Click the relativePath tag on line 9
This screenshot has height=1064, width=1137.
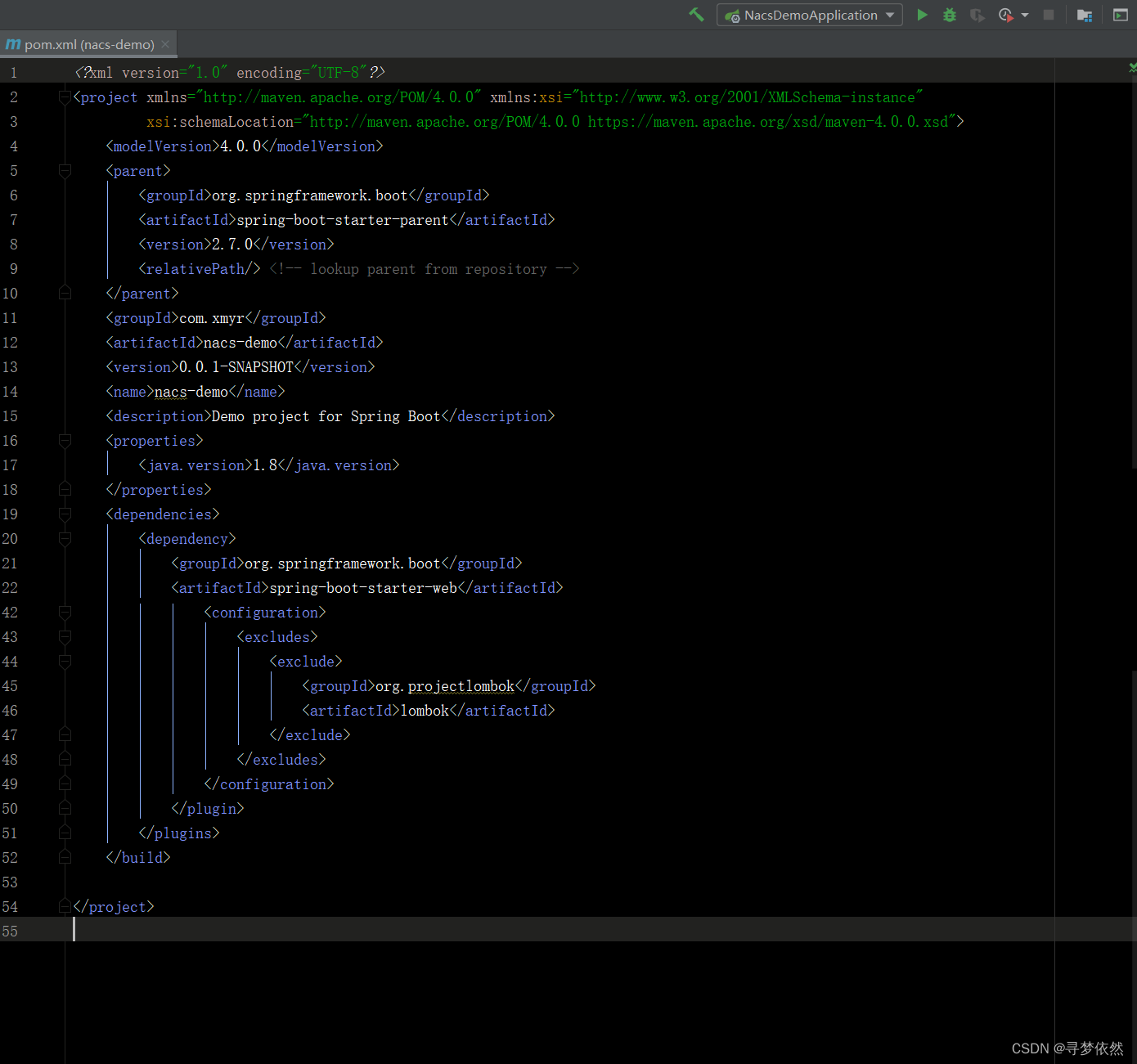tap(200, 269)
